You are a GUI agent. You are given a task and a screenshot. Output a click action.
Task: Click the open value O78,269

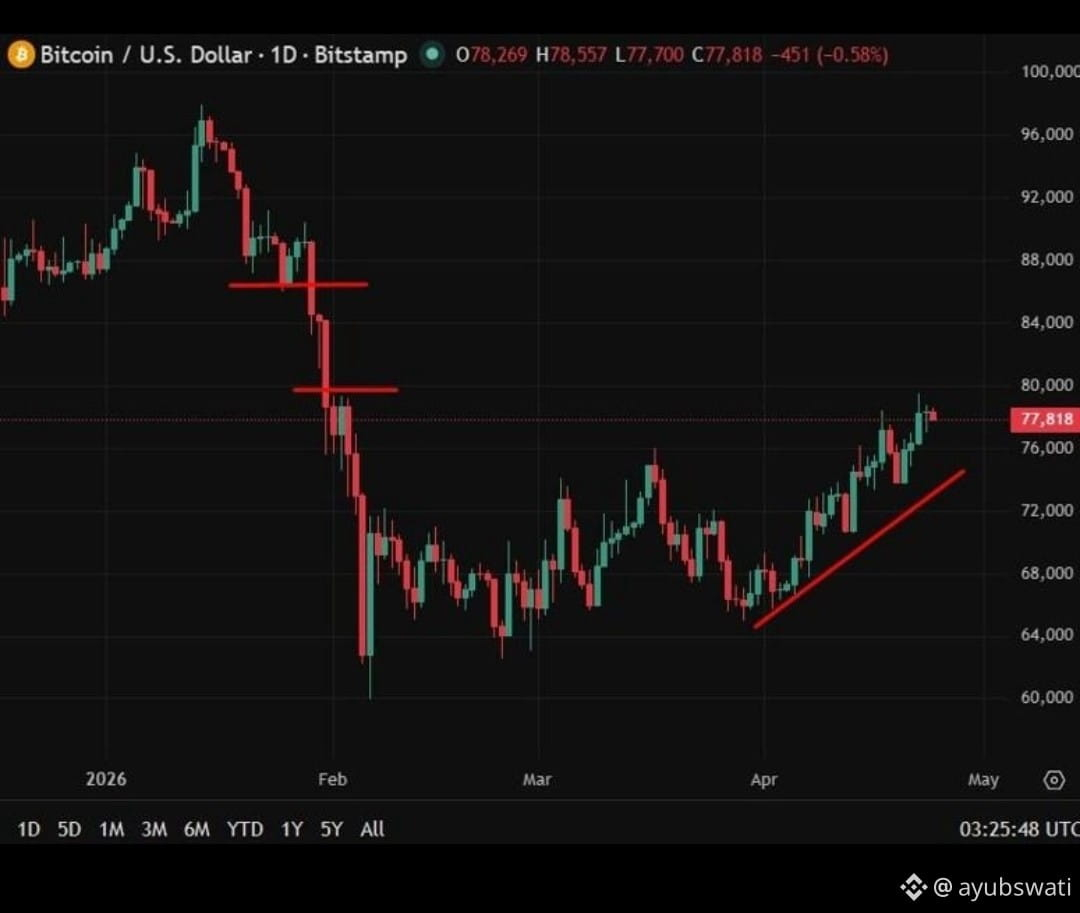coord(491,54)
